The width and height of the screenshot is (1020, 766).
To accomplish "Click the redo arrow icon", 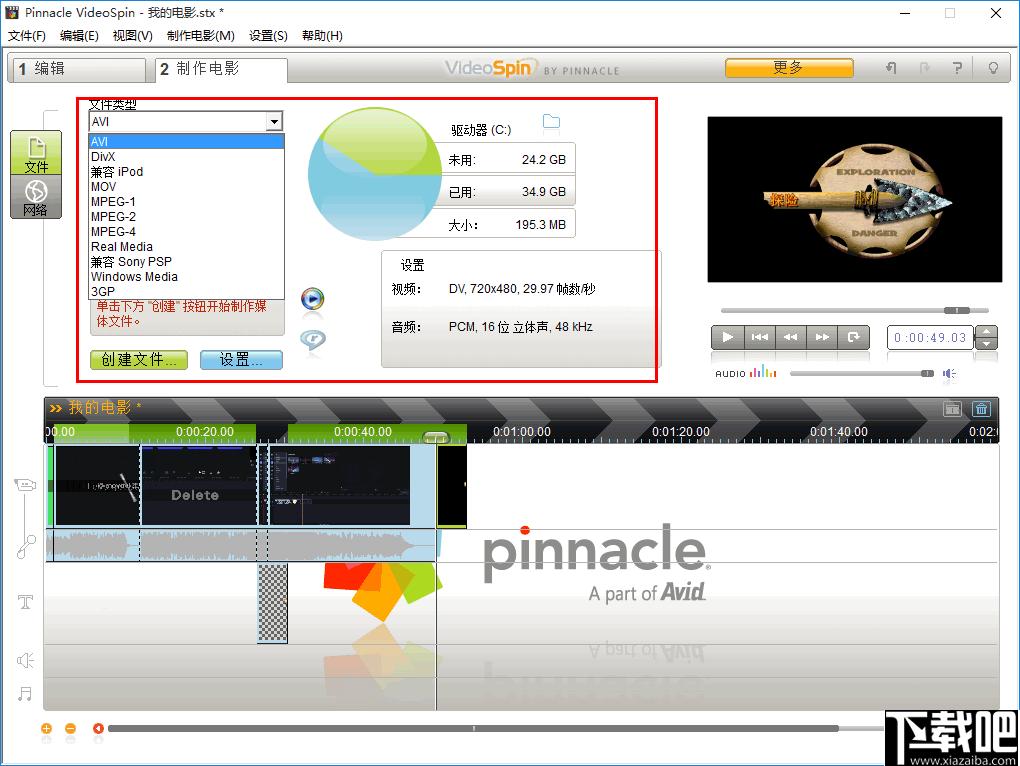I will pos(924,68).
